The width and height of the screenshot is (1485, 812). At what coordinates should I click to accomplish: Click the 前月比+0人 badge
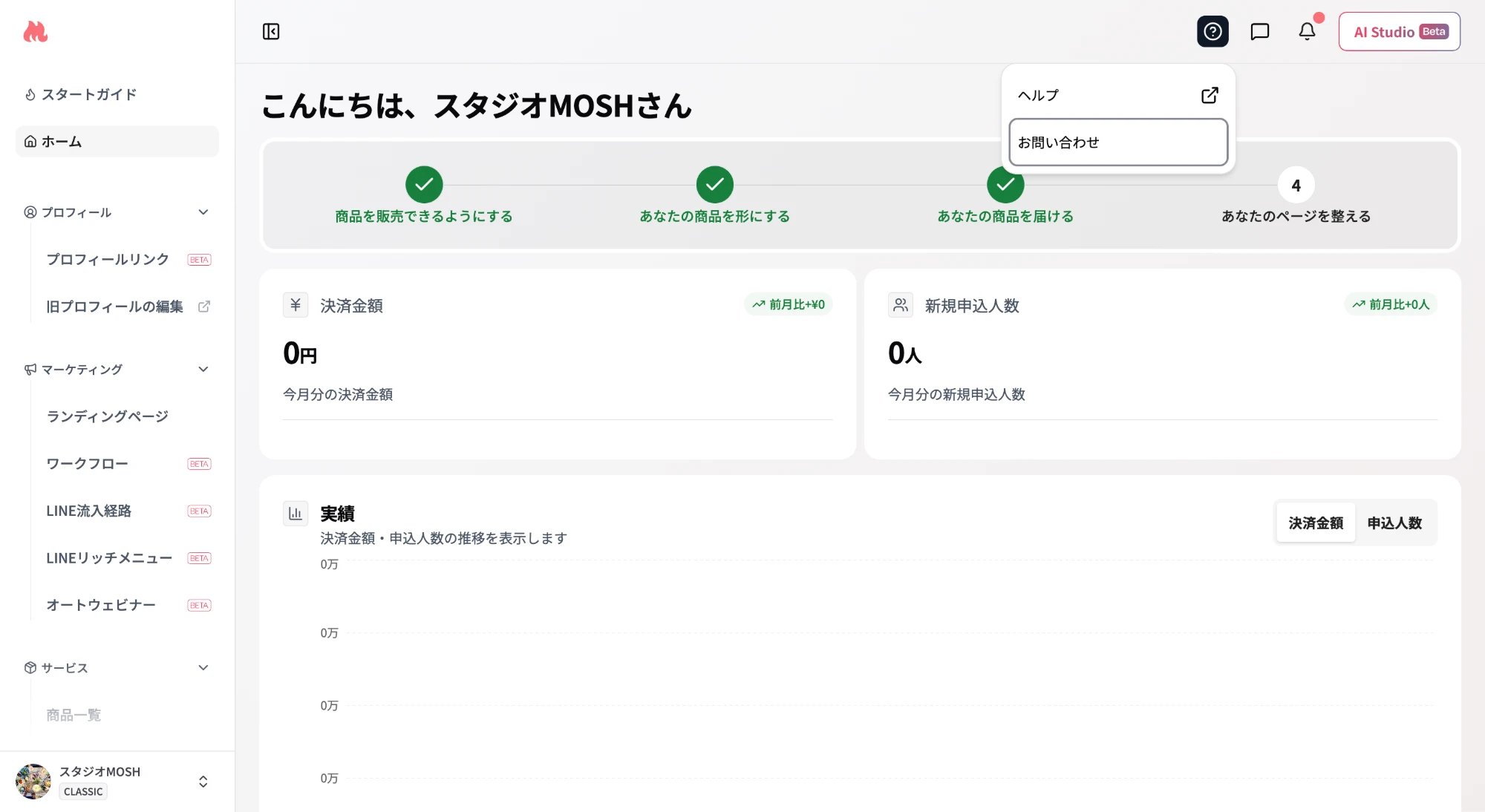pyautogui.click(x=1391, y=304)
